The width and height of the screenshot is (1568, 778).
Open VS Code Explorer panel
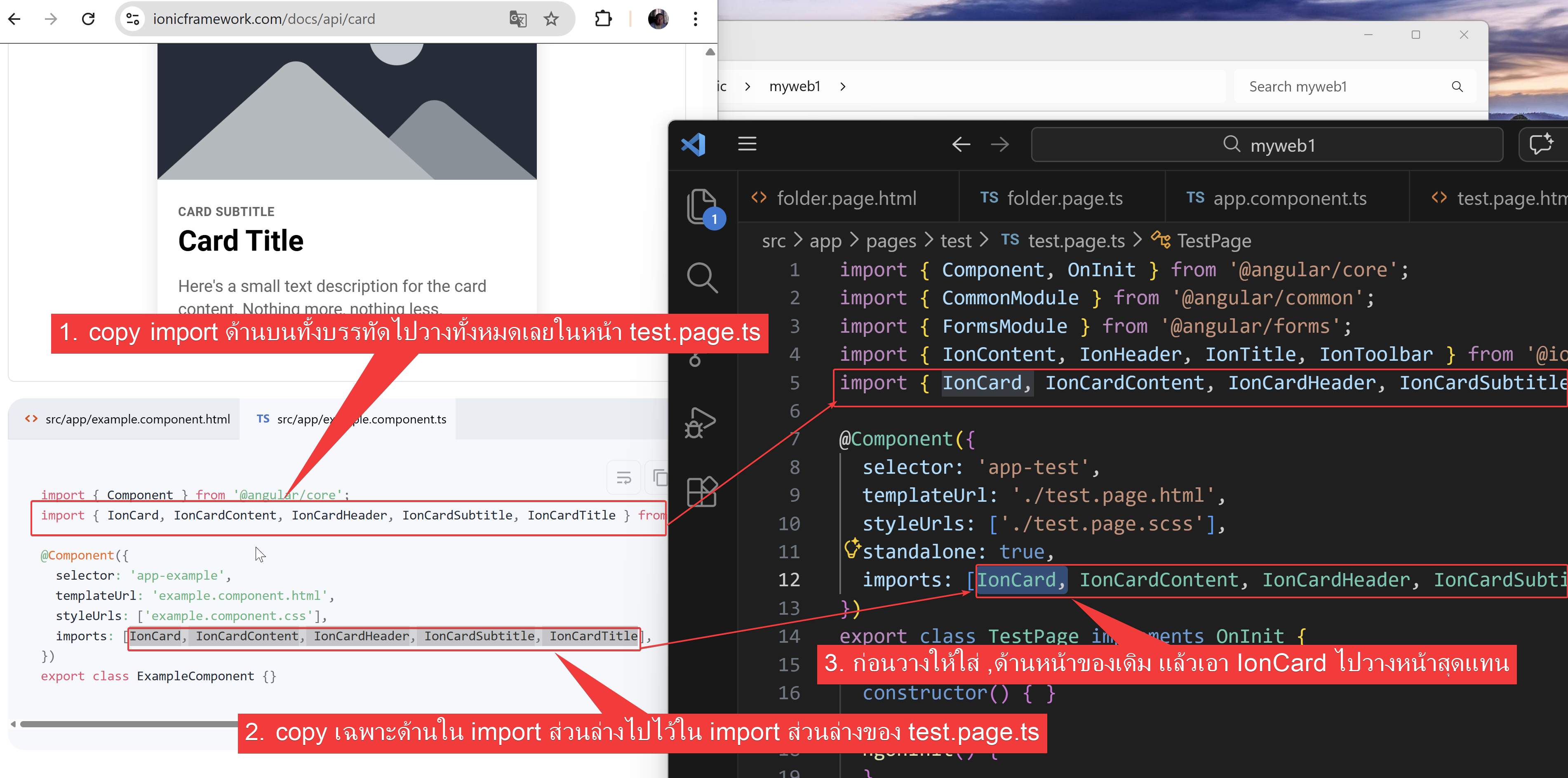click(x=701, y=206)
